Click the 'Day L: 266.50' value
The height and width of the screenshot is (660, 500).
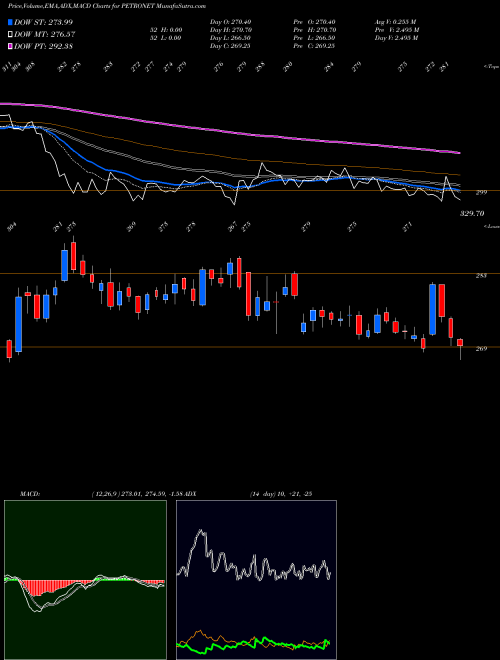tap(230, 38)
